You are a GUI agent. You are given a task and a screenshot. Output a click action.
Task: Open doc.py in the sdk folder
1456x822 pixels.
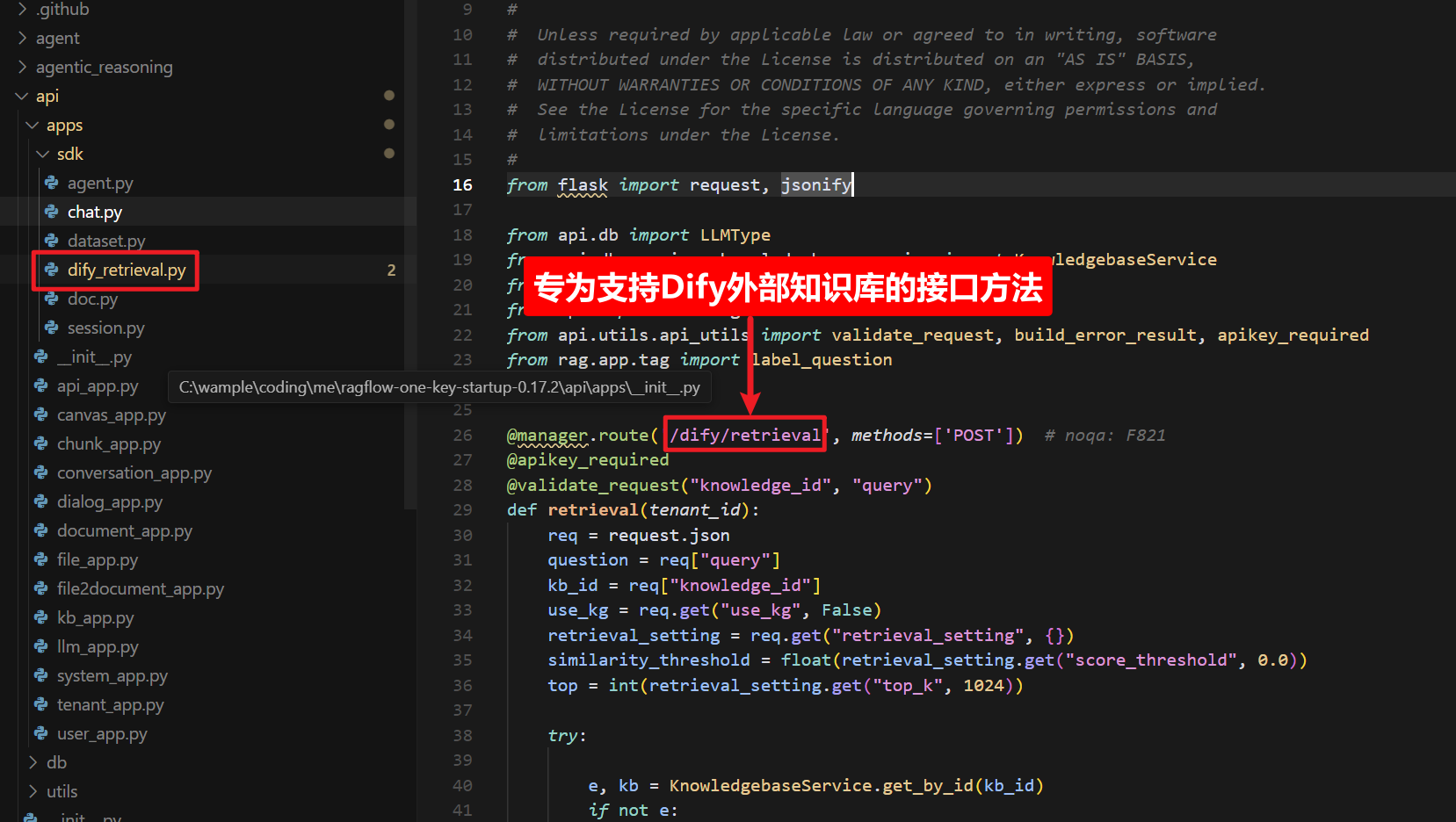click(92, 299)
